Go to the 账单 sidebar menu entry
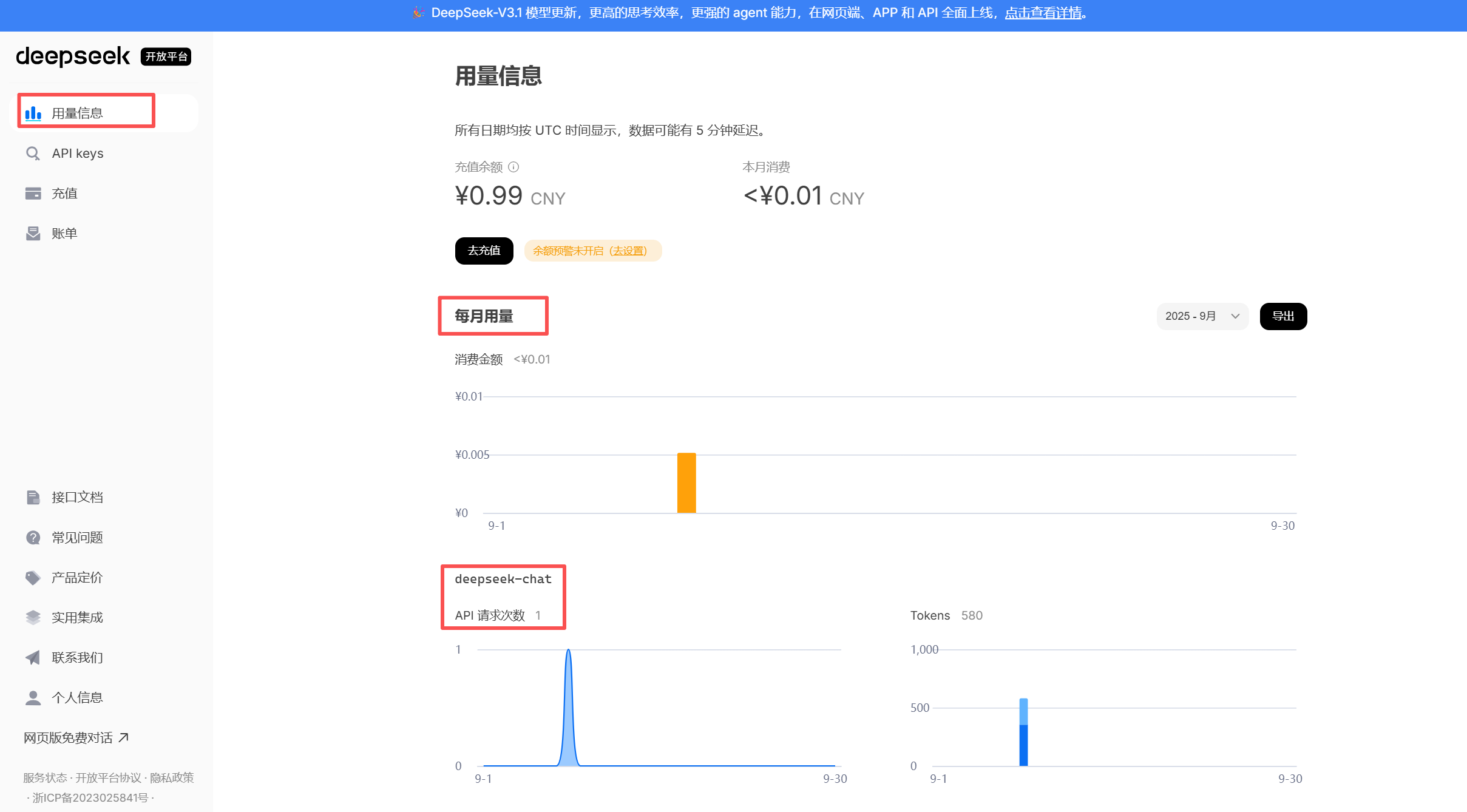Image resolution: width=1467 pixels, height=812 pixels. [64, 234]
